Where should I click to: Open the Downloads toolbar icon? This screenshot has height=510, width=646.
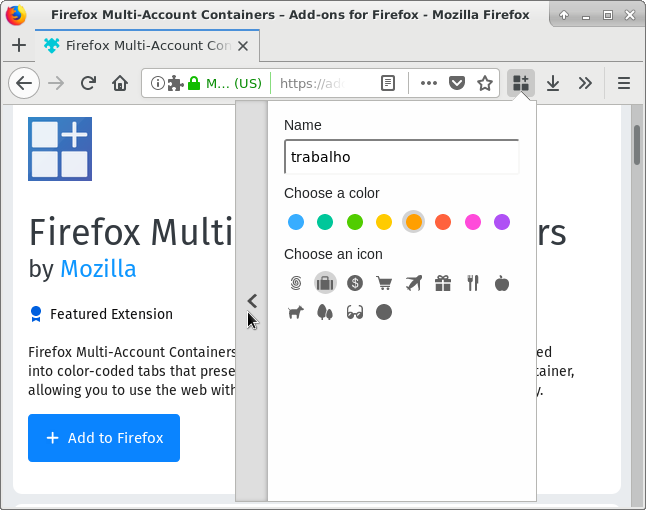pos(553,83)
